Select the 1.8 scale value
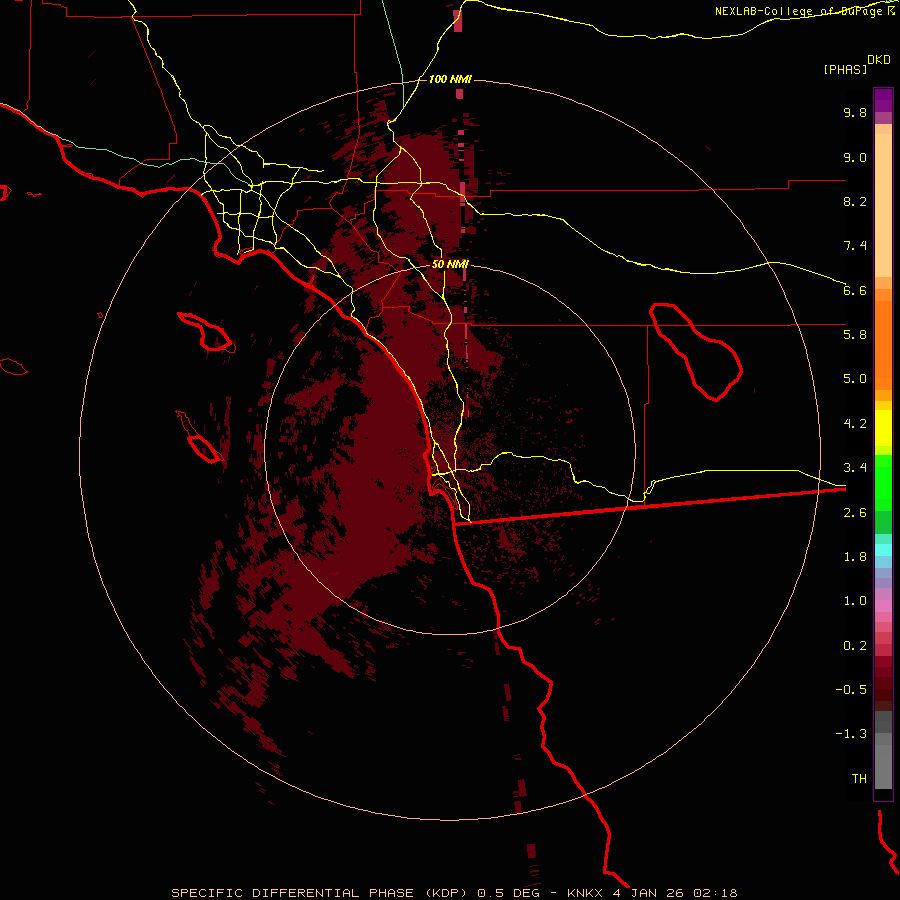 (x=855, y=557)
